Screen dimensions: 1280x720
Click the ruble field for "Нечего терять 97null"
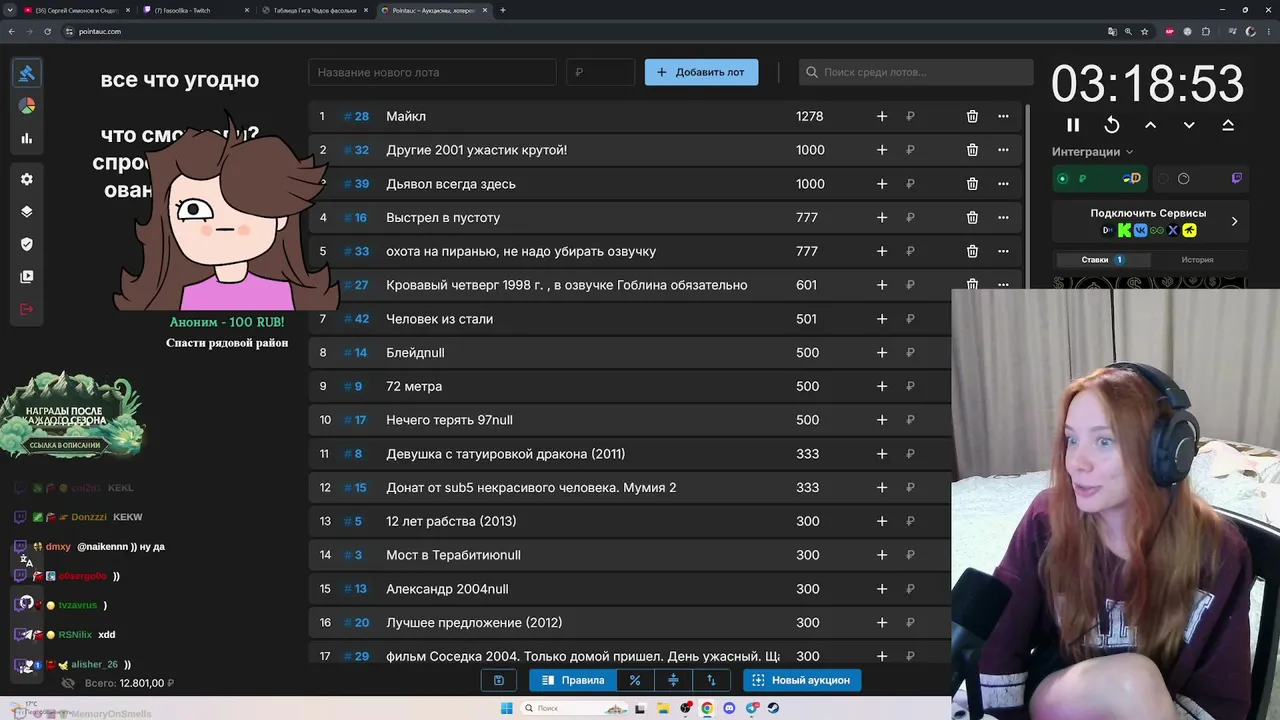(x=910, y=420)
